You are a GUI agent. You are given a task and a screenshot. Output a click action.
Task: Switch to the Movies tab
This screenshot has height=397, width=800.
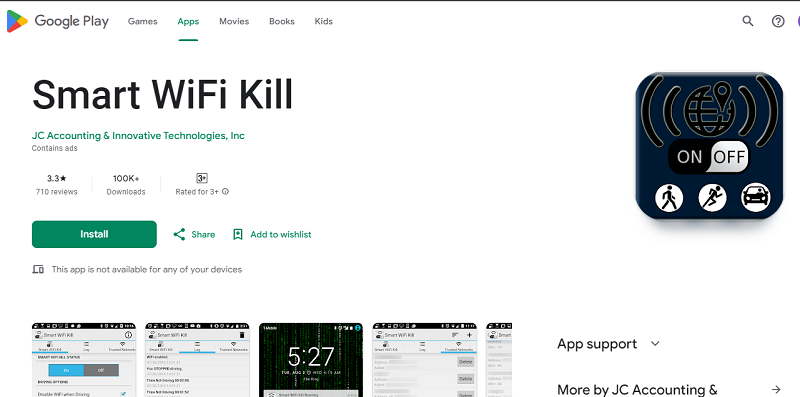pyautogui.click(x=234, y=21)
